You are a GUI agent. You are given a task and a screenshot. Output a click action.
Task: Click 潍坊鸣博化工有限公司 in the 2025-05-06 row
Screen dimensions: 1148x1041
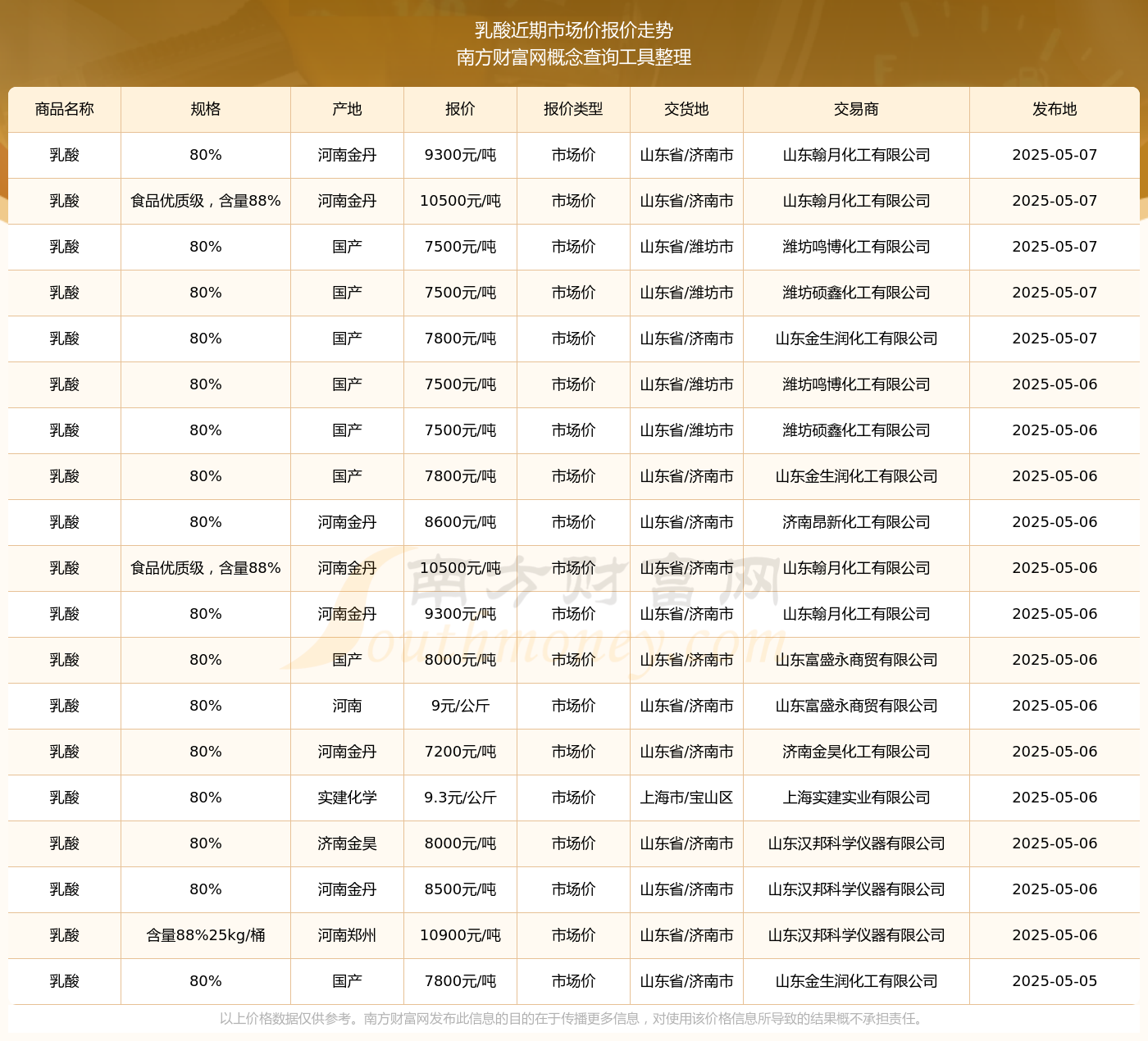pyautogui.click(x=856, y=384)
